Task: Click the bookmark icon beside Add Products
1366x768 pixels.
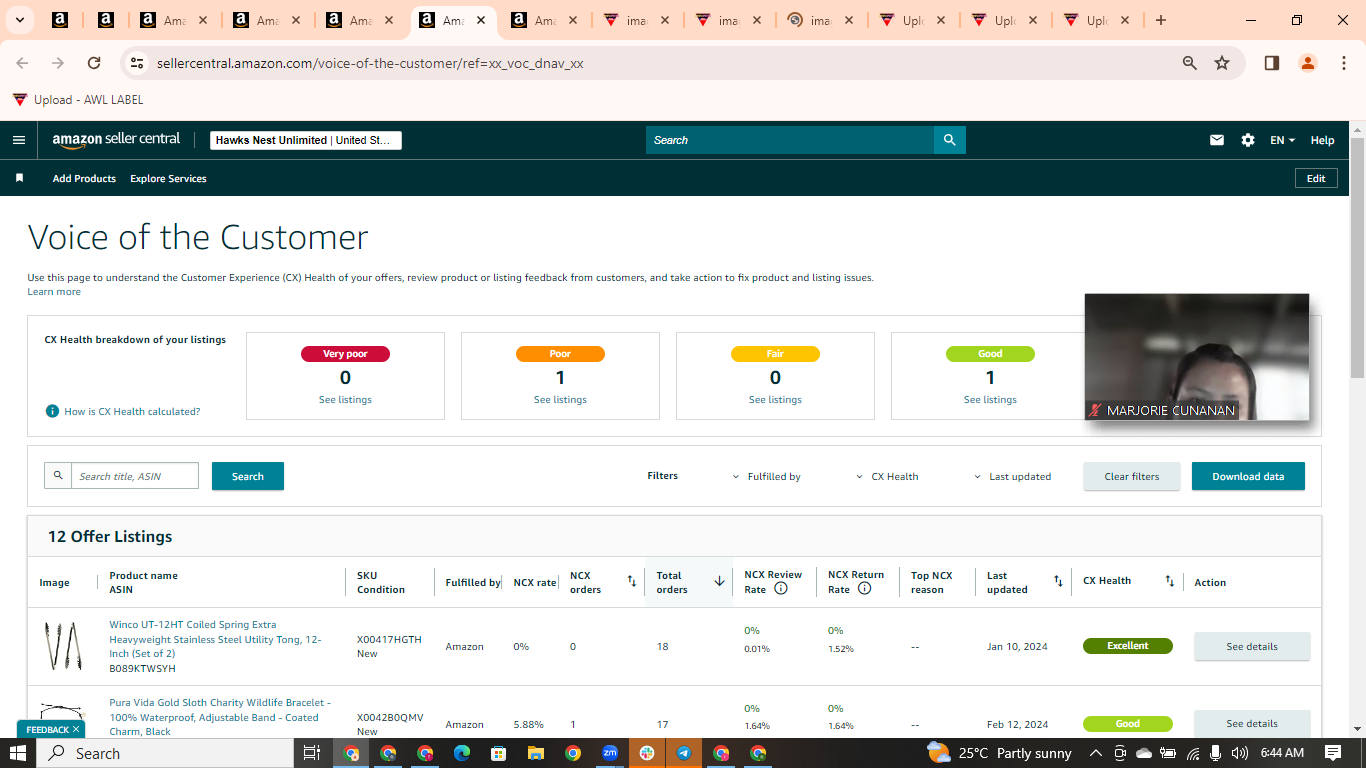Action: click(19, 178)
